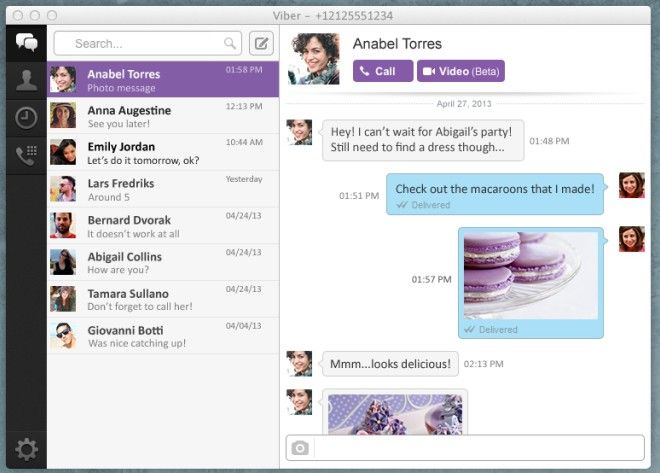The width and height of the screenshot is (660, 473).
Task: Click the camera attach photo icon
Action: (x=300, y=448)
